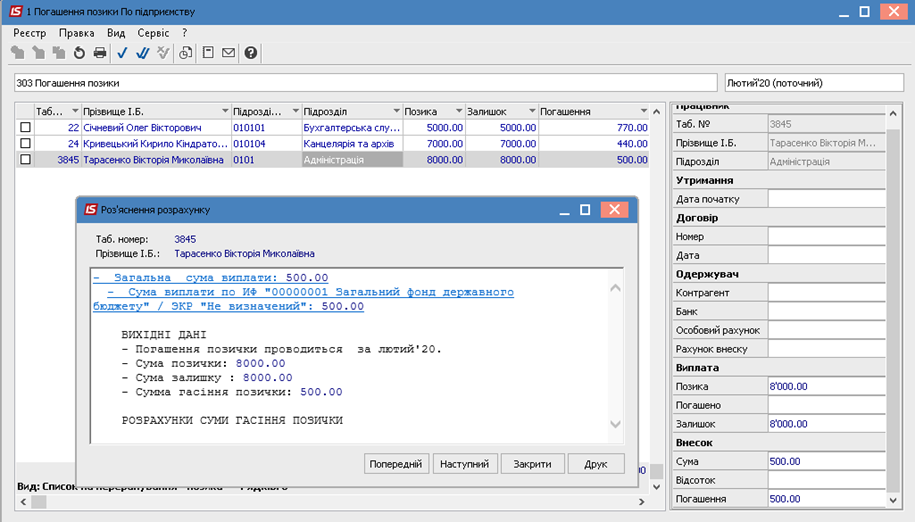Click scroll down arrow of the right properties panel
This screenshot has height=522, width=915.
[x=893, y=500]
